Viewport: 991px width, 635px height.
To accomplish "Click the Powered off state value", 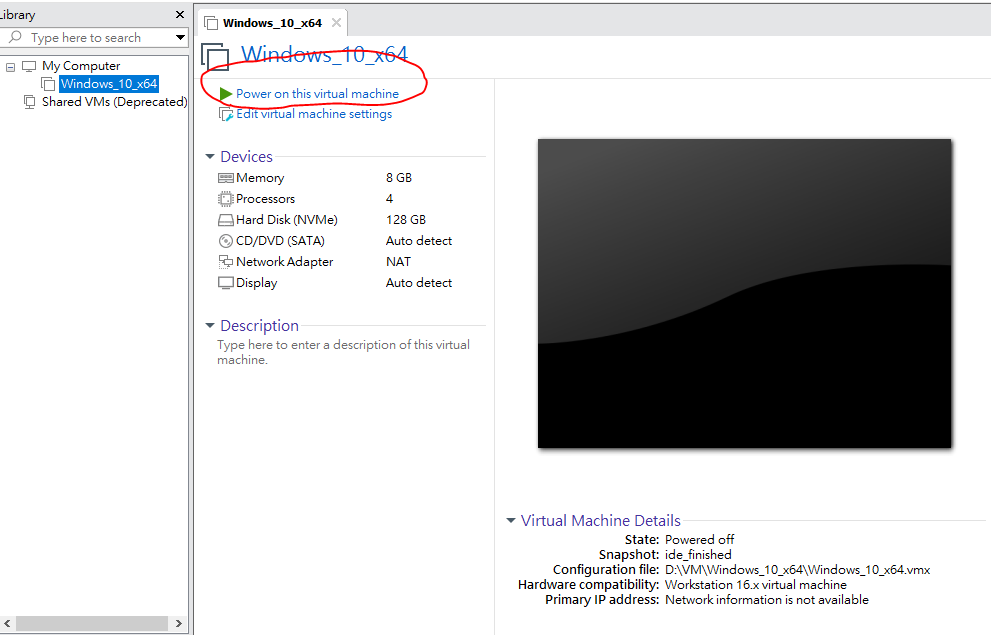I will pos(700,540).
